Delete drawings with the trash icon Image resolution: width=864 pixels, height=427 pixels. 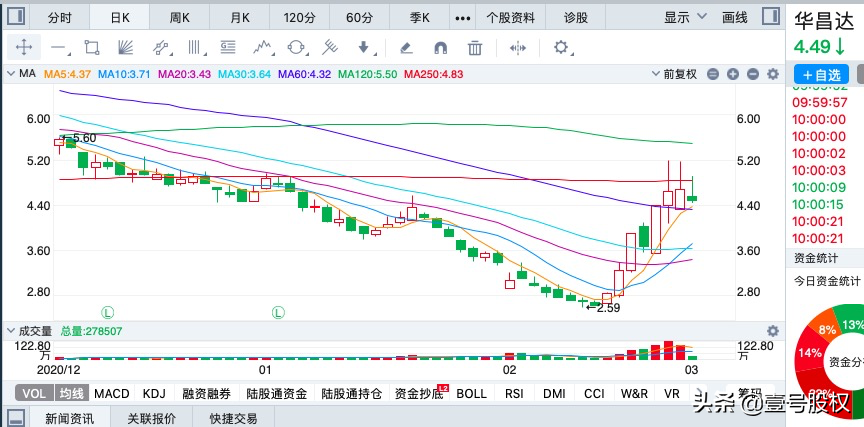[x=475, y=48]
